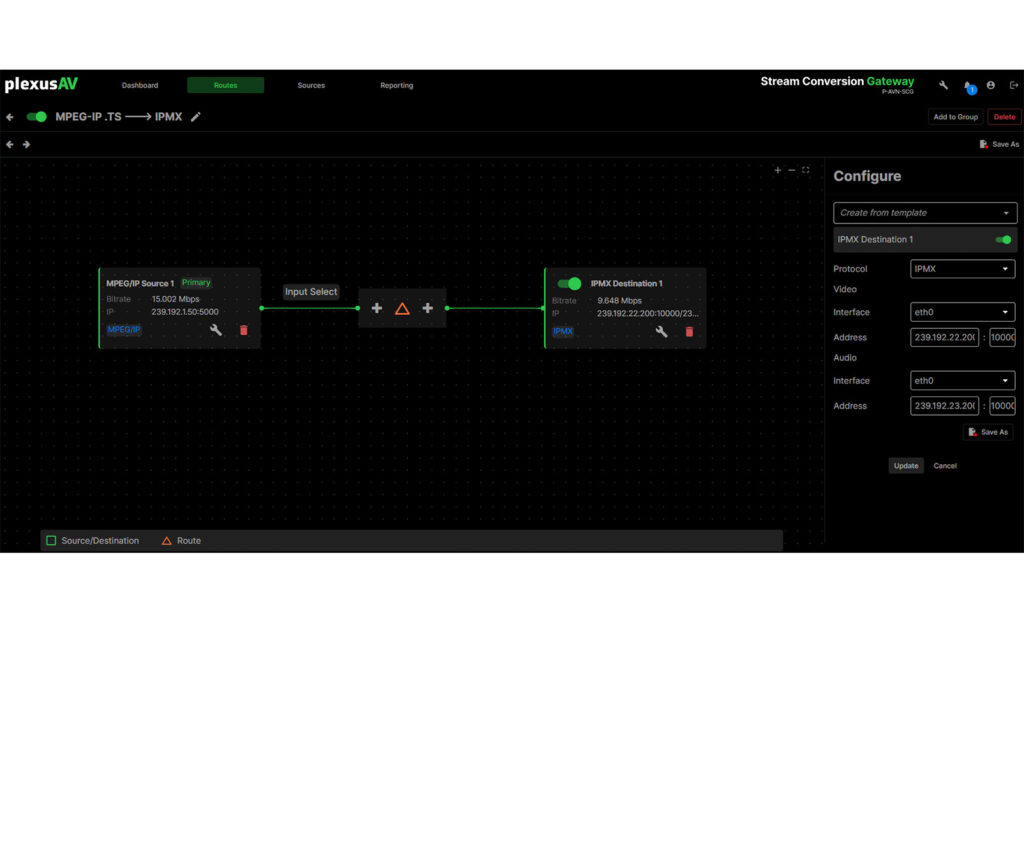Click the 15.002 Mbps bitrate value
This screenshot has height=853, width=1024.
point(176,299)
